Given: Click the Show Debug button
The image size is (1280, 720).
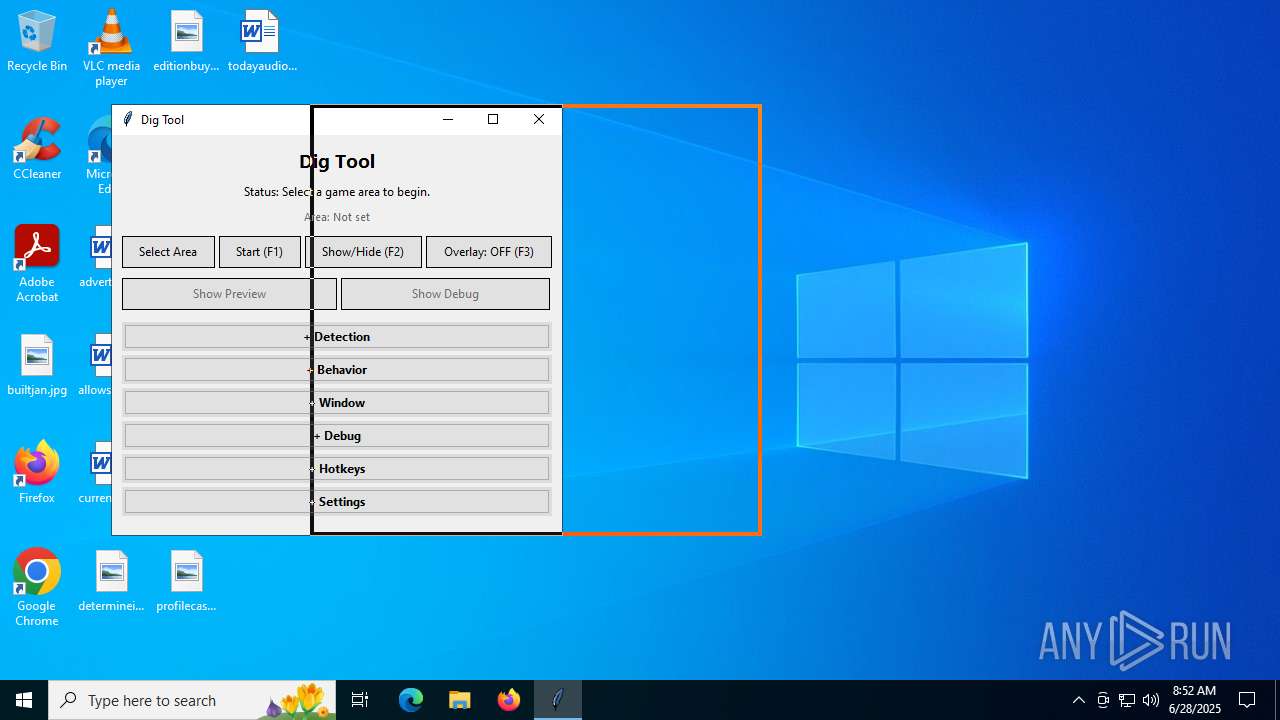Looking at the screenshot, I should [445, 294].
